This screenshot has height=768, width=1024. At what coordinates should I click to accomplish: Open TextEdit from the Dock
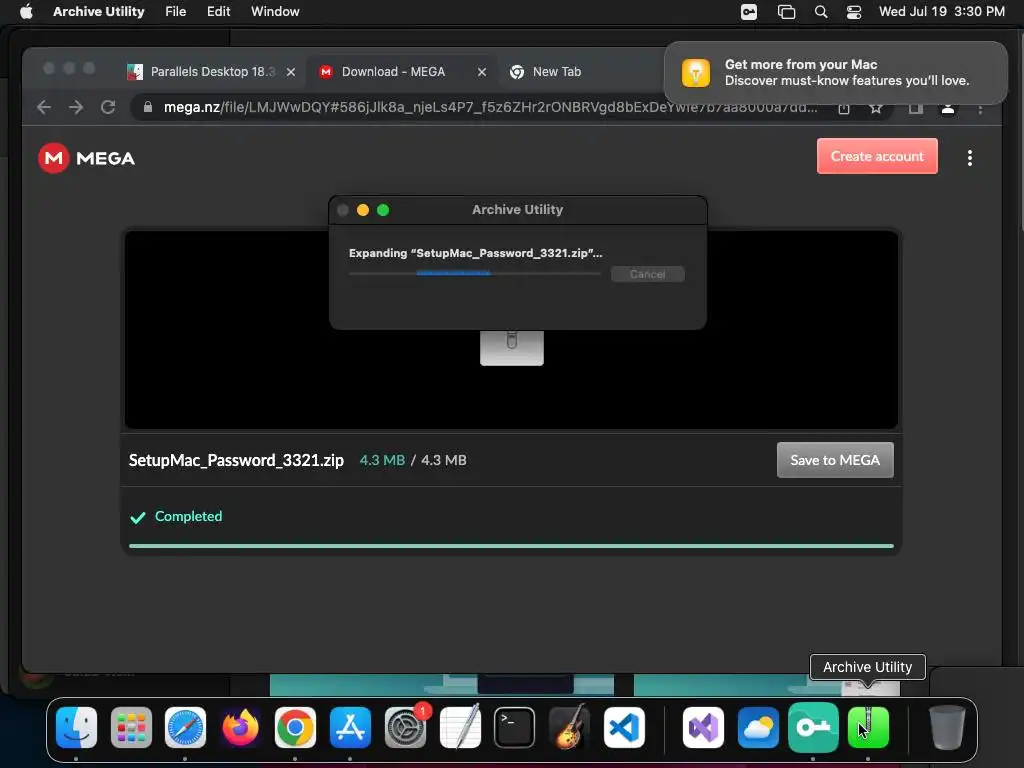(x=460, y=727)
